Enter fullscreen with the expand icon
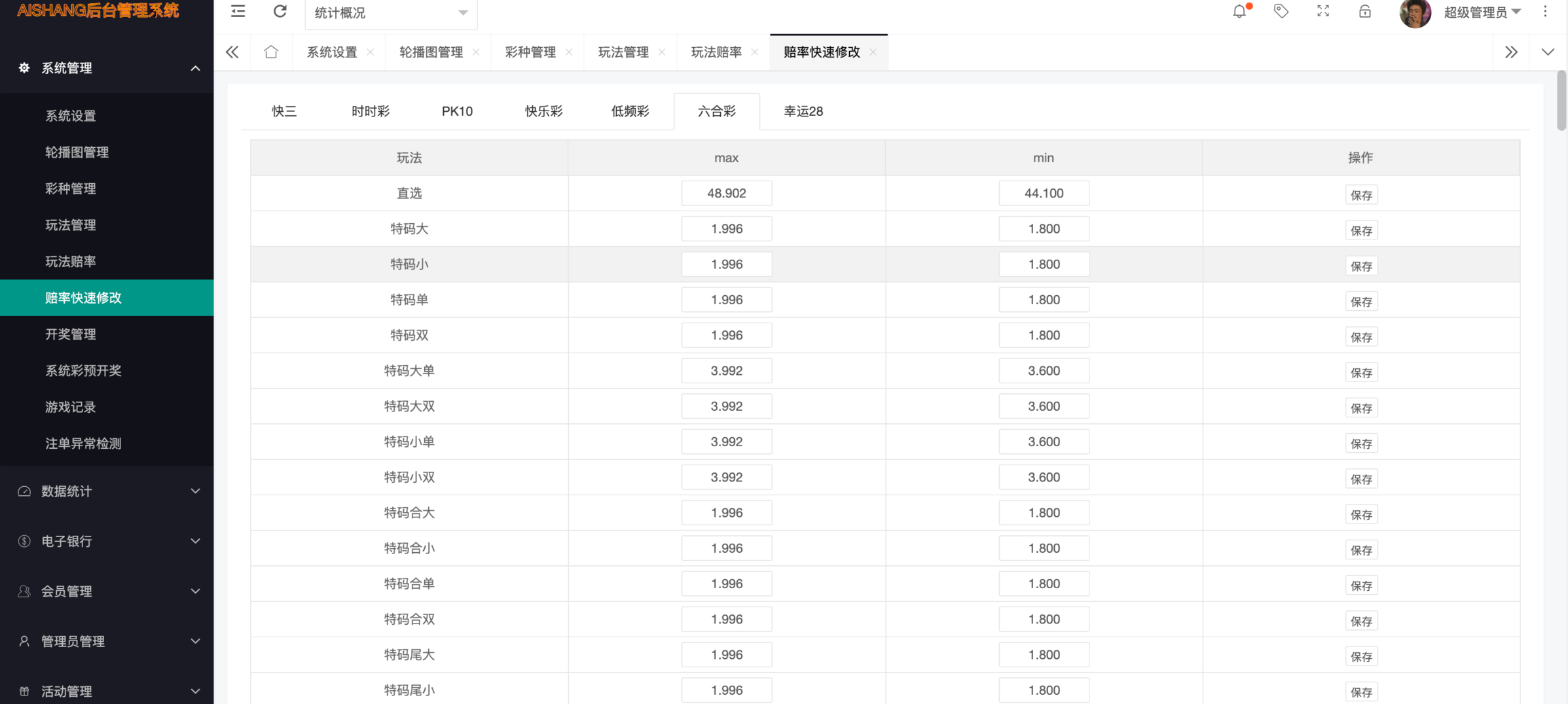The width and height of the screenshot is (1568, 704). (1322, 12)
